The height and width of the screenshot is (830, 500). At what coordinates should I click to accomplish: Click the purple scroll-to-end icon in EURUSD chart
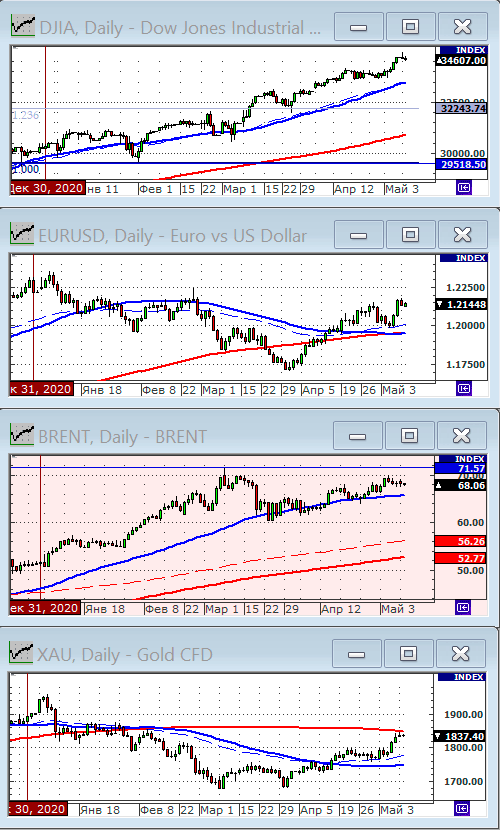pyautogui.click(x=463, y=389)
